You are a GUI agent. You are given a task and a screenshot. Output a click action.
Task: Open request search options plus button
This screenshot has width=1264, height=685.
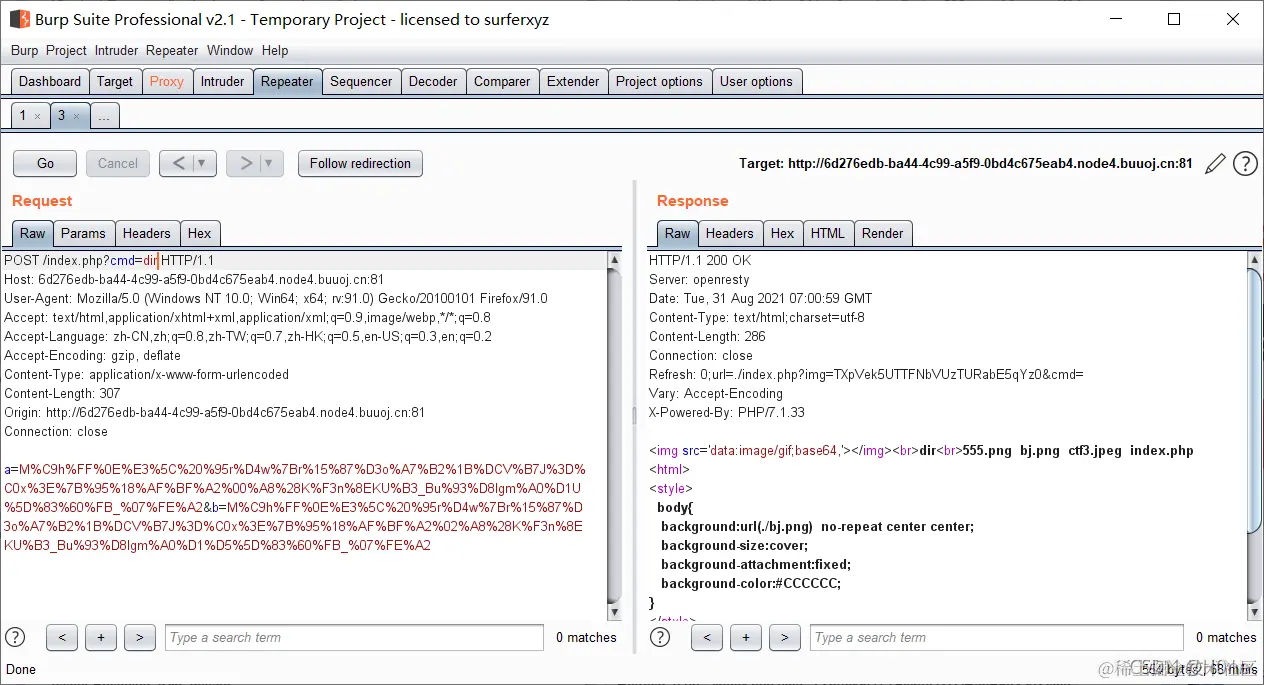[x=101, y=637]
